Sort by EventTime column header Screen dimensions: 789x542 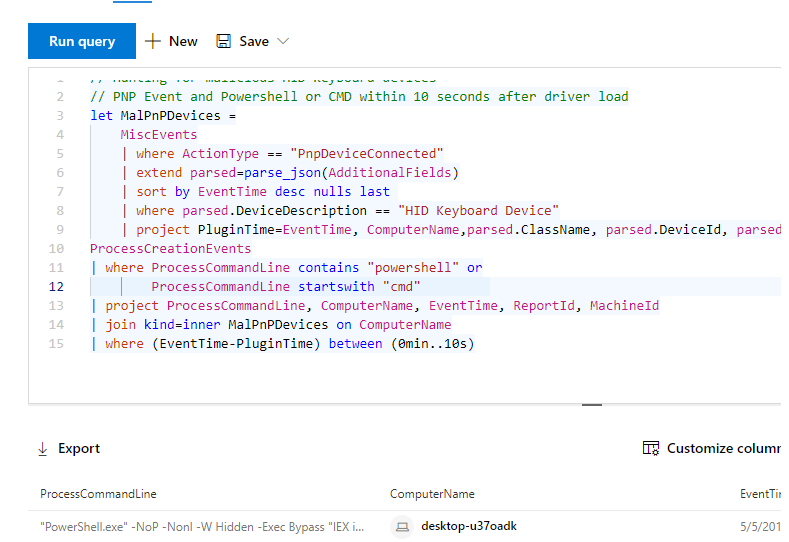pos(760,494)
